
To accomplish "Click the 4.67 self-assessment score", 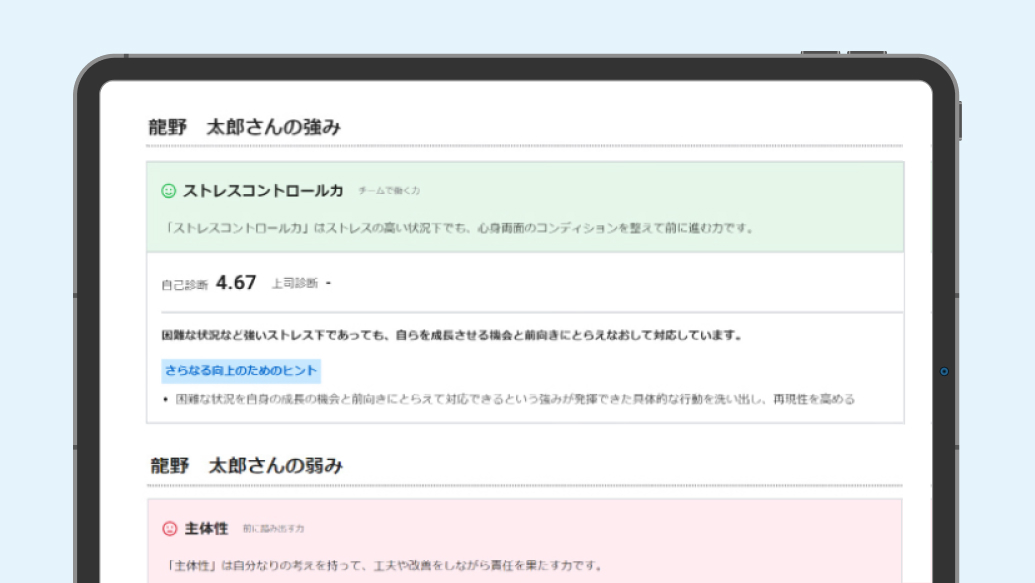I will coord(236,279).
